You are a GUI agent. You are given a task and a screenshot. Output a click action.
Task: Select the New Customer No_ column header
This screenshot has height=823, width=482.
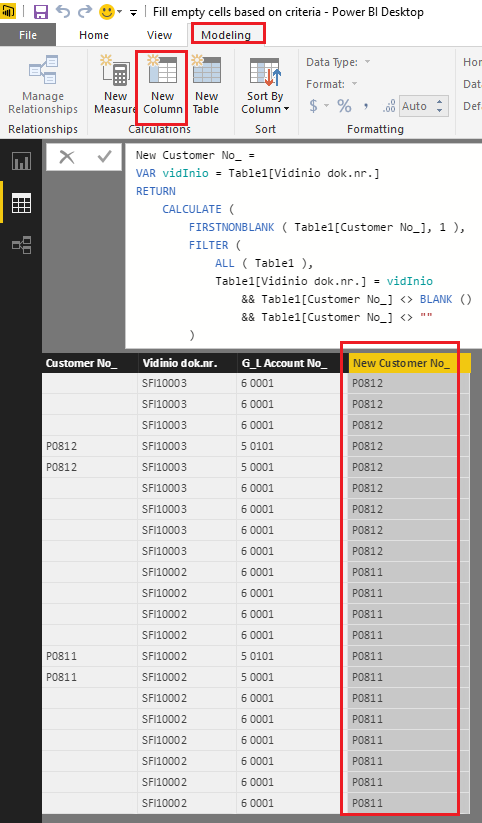tap(410, 363)
